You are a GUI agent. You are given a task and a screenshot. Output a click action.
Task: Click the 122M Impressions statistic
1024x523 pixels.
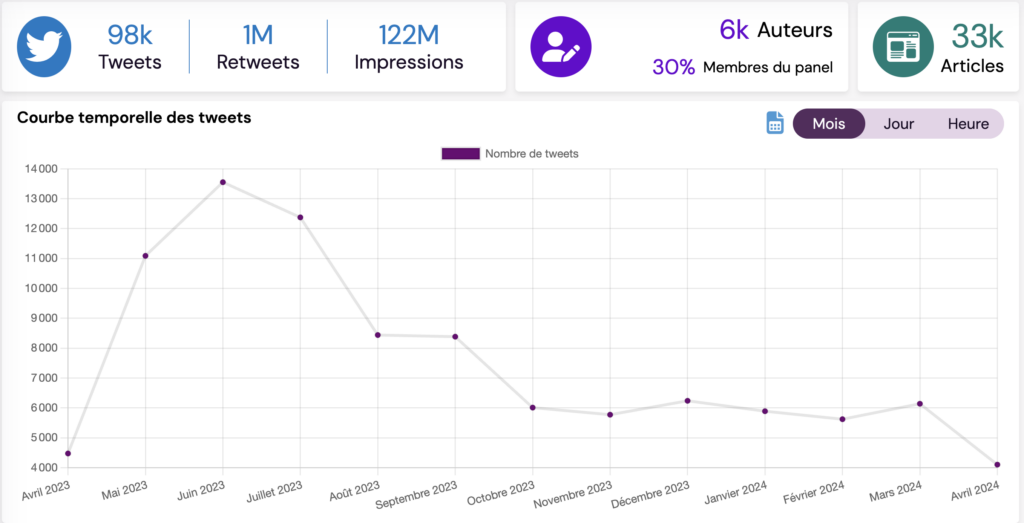[x=409, y=48]
